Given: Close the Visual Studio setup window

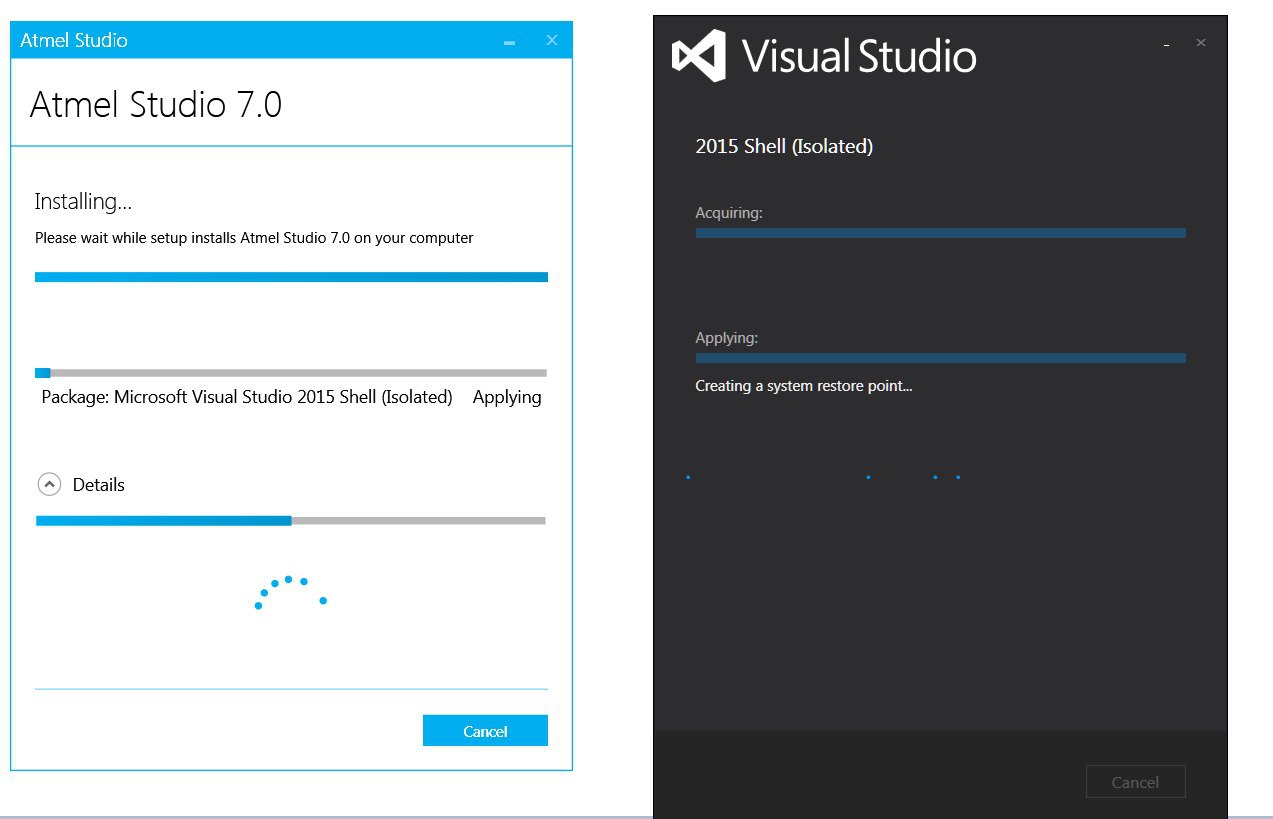Looking at the screenshot, I should [1201, 43].
